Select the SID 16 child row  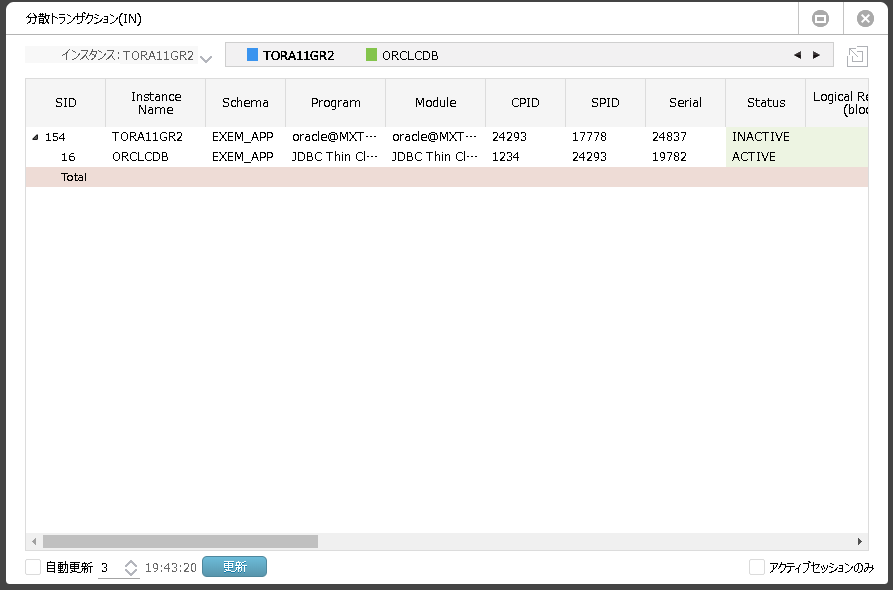(x=447, y=157)
